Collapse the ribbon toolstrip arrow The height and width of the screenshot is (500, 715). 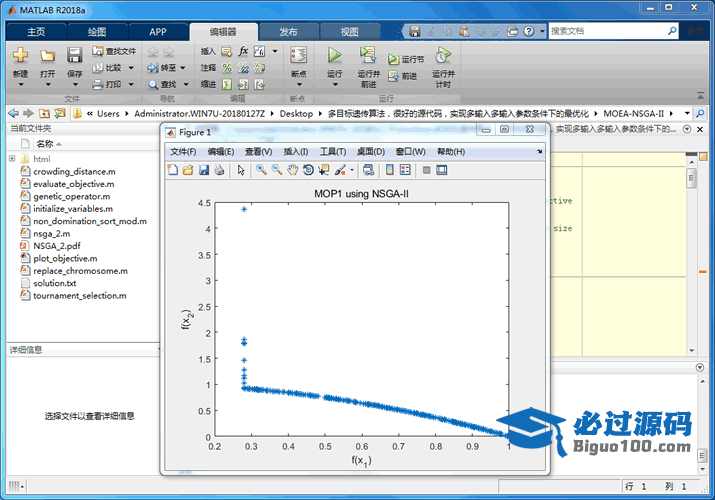[700, 95]
